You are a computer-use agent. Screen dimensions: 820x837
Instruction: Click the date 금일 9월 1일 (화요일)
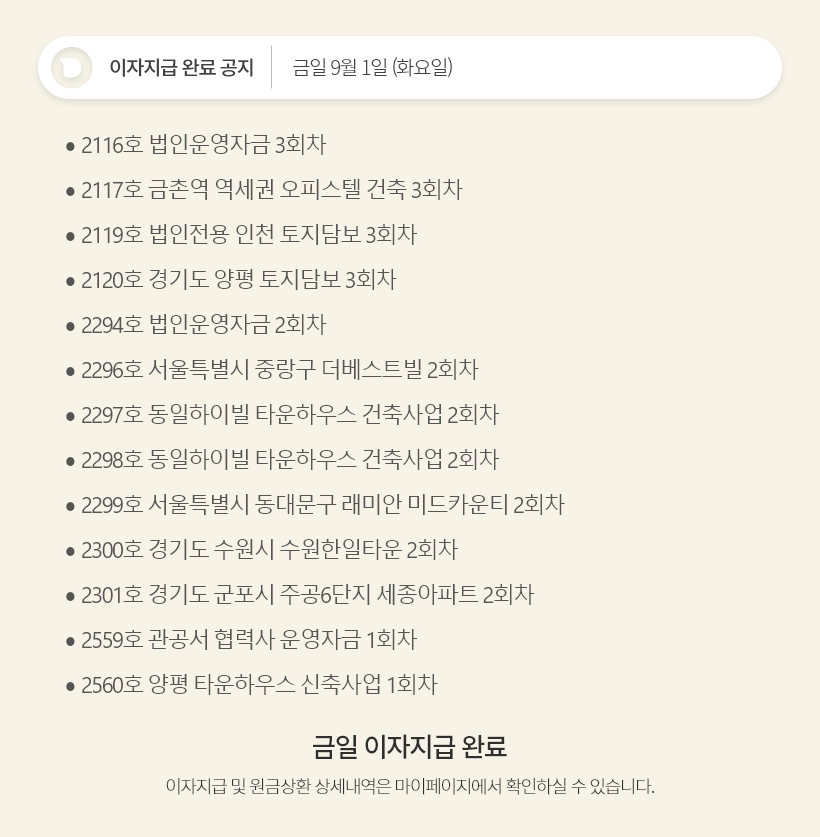tap(372, 68)
